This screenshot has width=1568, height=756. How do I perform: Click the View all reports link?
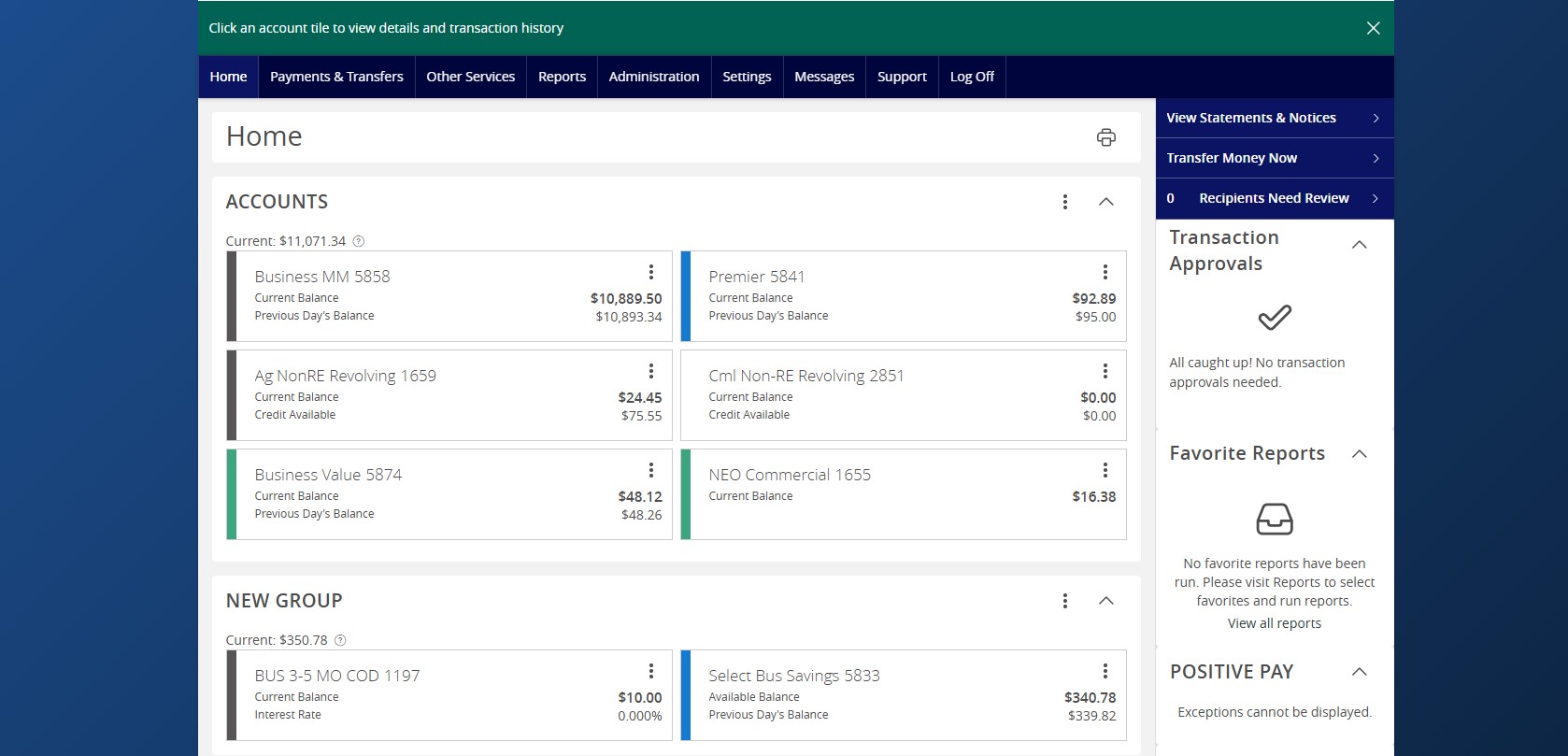(1275, 623)
